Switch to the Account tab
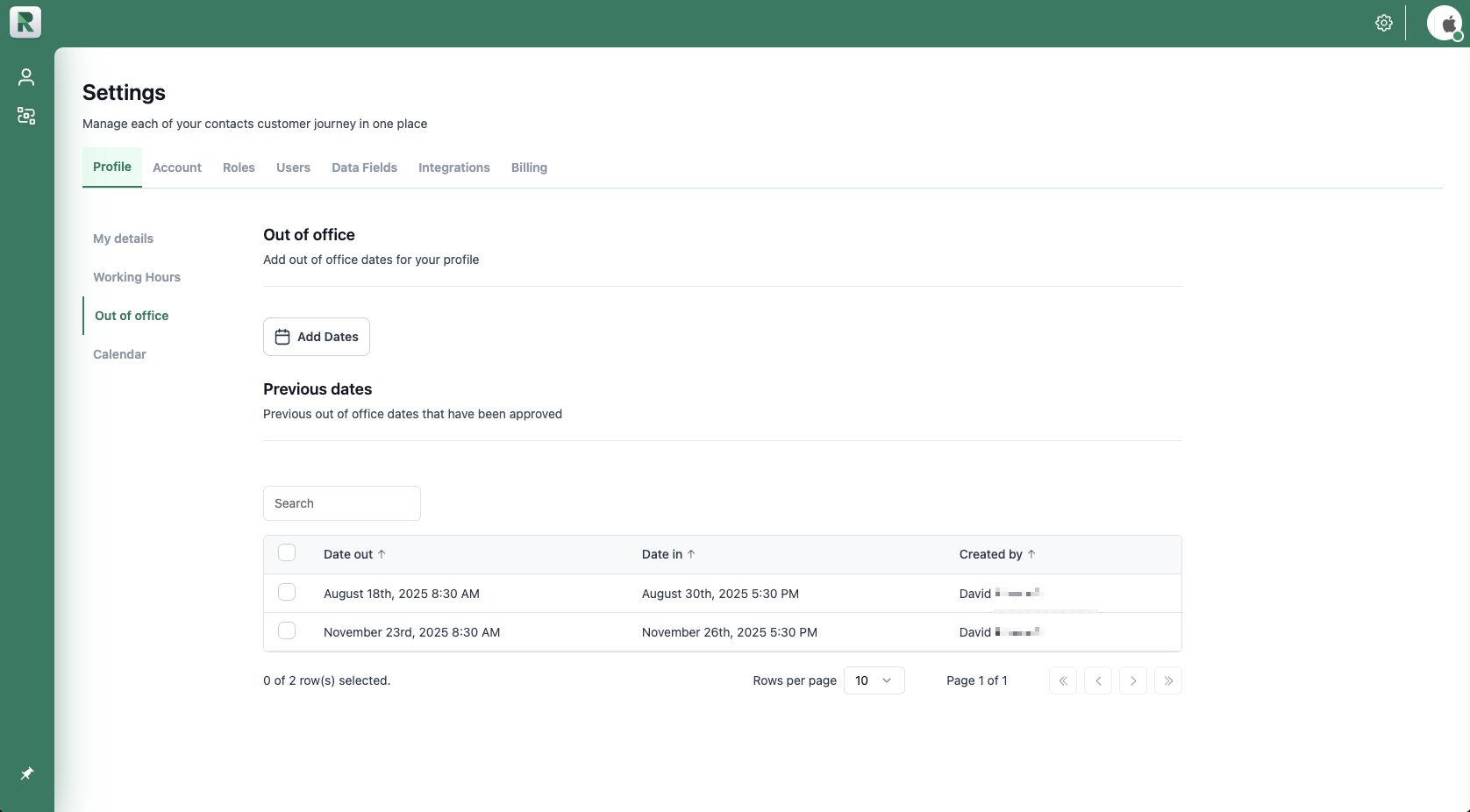Image resolution: width=1470 pixels, height=812 pixels. point(177,167)
